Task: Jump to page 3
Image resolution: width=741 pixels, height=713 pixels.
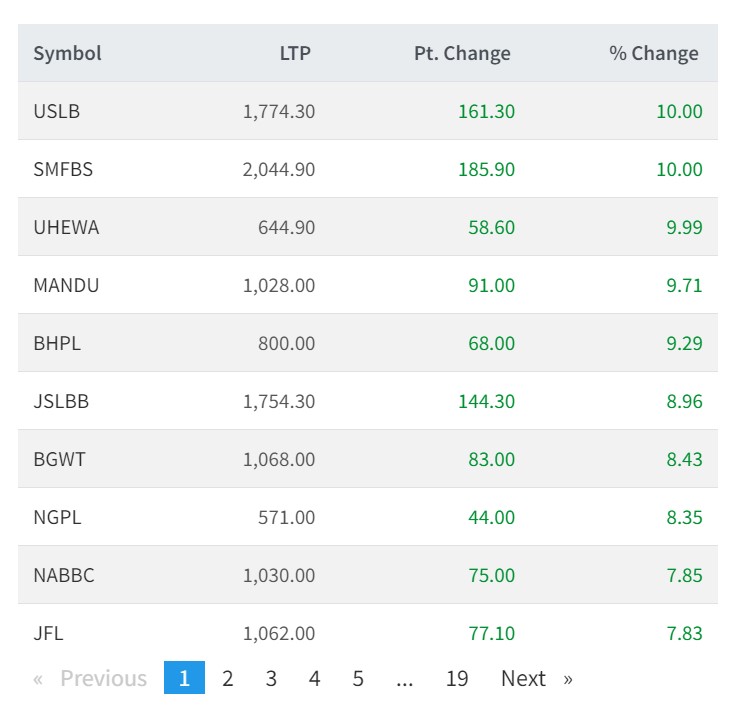Action: coord(271,679)
